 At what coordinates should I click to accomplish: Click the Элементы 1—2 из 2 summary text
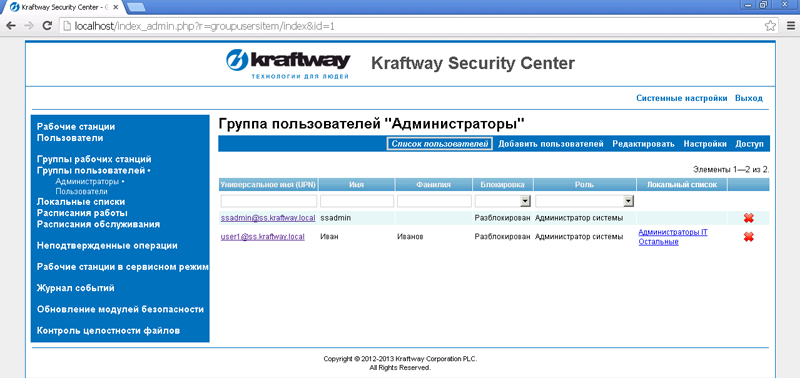[x=731, y=169]
